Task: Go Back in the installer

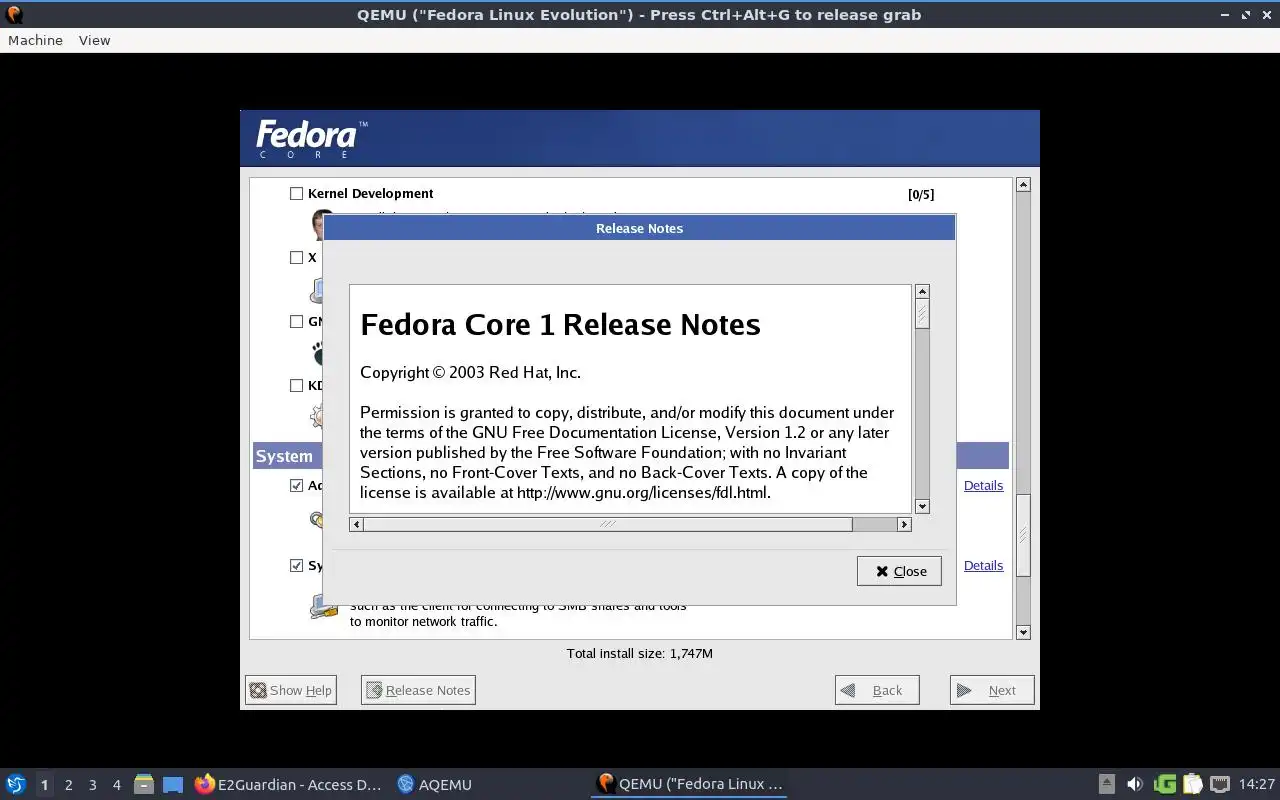Action: click(x=877, y=690)
